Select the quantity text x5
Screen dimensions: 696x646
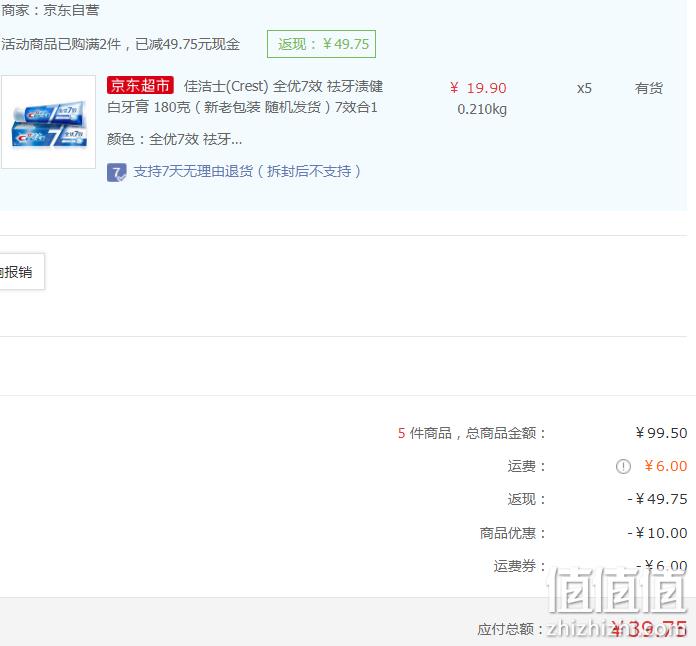584,88
